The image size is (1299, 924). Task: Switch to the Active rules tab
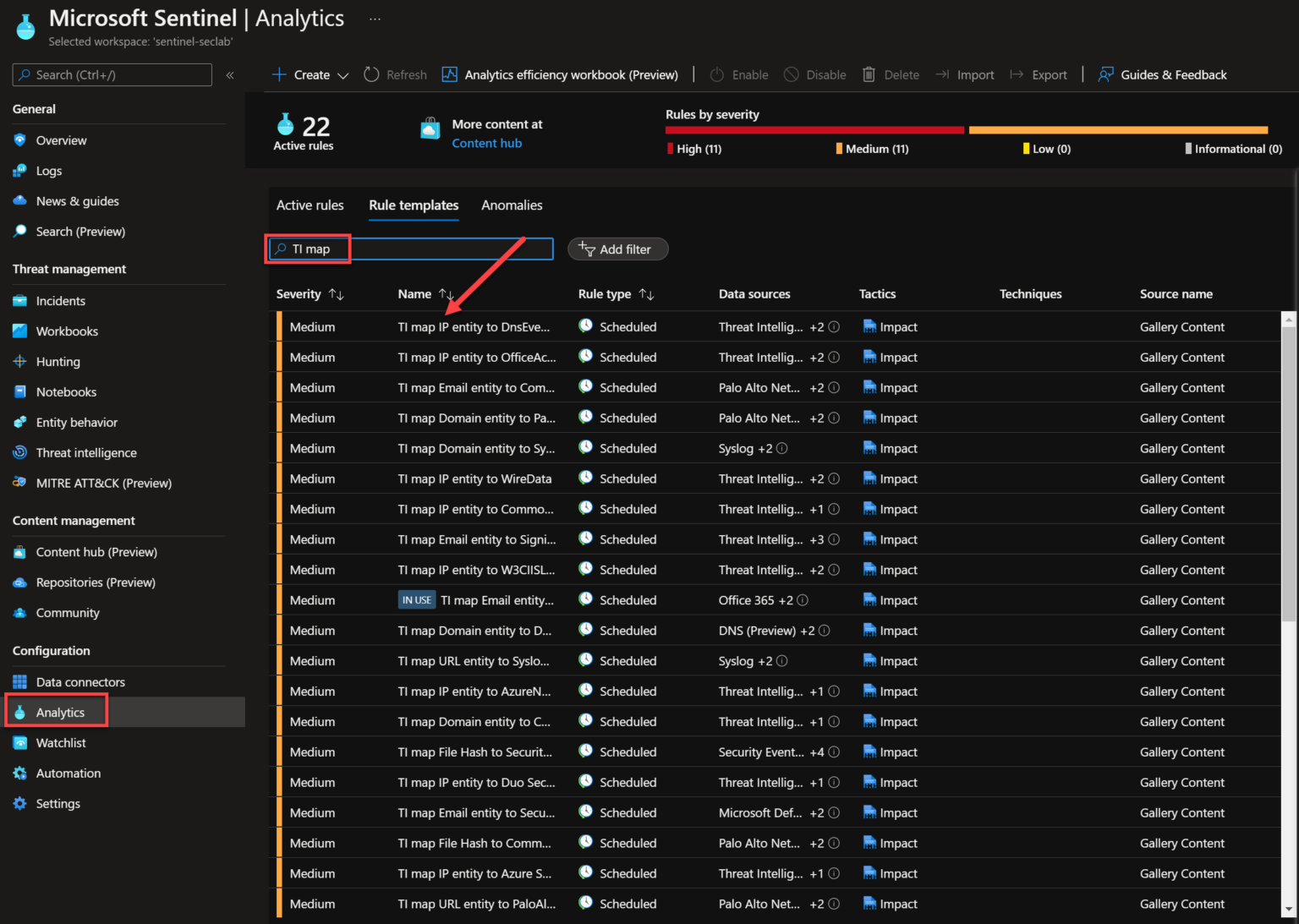310,205
